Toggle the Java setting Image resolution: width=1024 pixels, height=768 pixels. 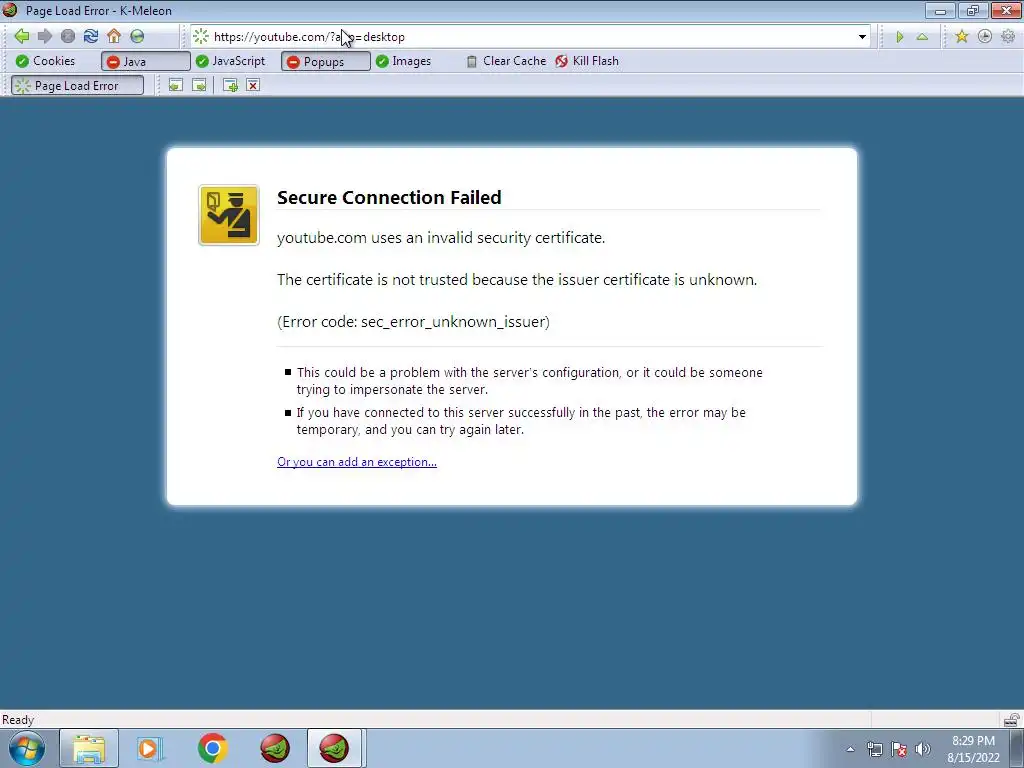point(146,61)
